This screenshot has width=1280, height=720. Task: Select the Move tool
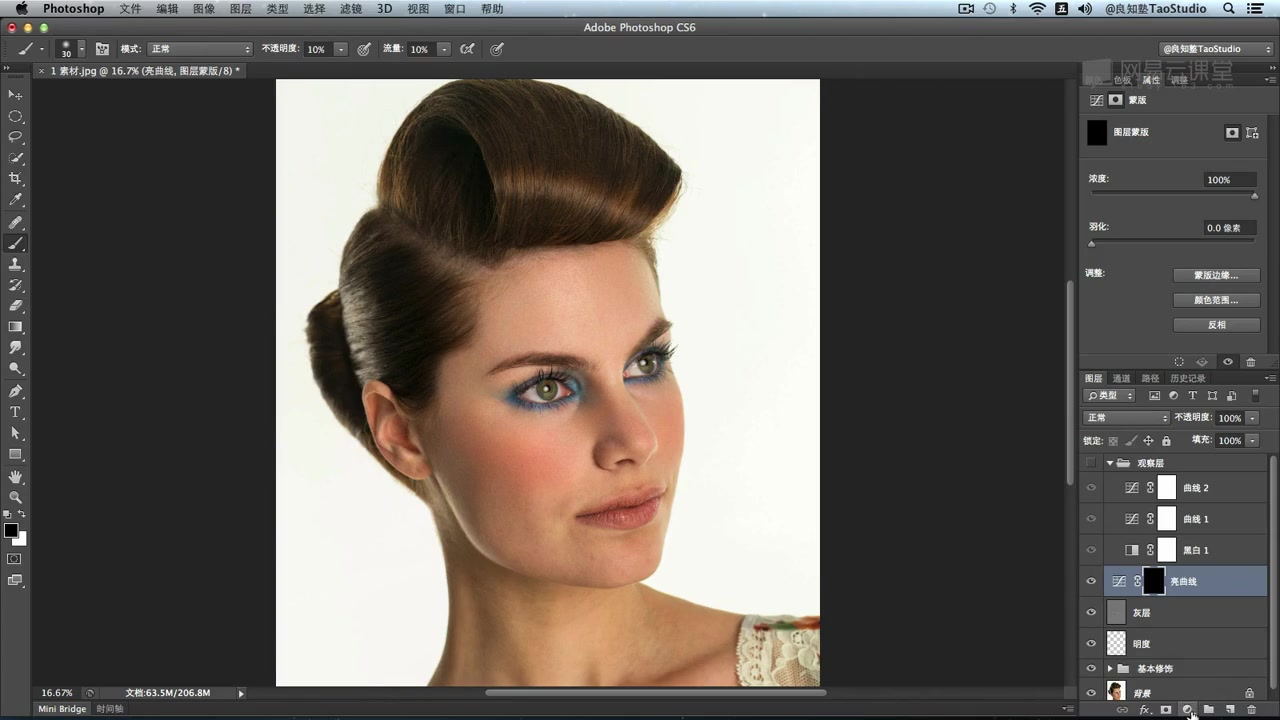click(15, 95)
